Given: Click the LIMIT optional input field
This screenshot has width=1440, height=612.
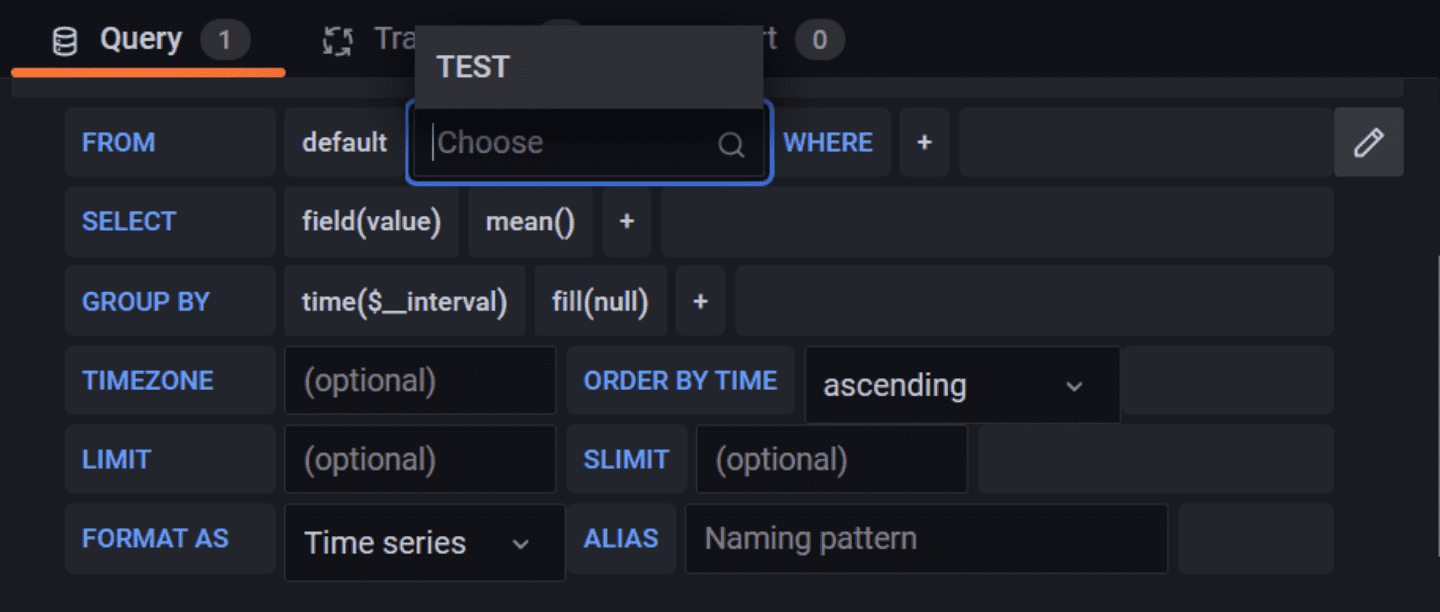Looking at the screenshot, I should [420, 460].
